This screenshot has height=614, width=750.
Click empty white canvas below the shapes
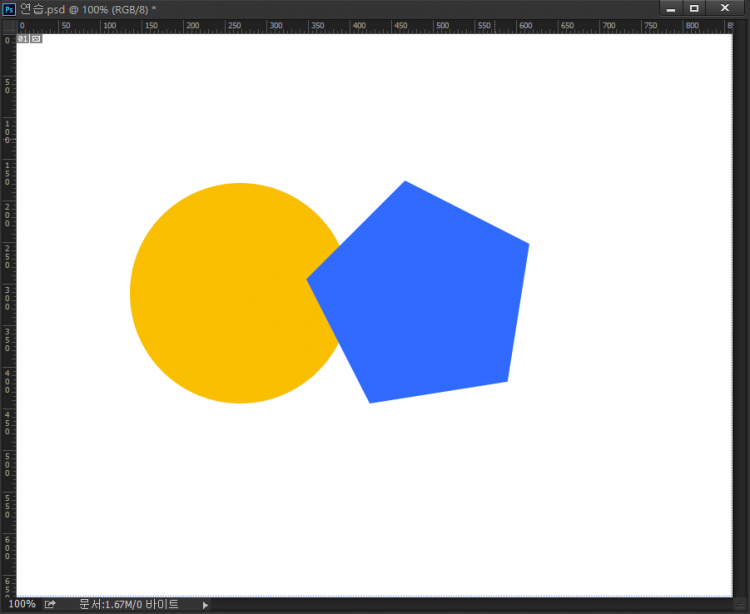pyautogui.click(x=370, y=500)
